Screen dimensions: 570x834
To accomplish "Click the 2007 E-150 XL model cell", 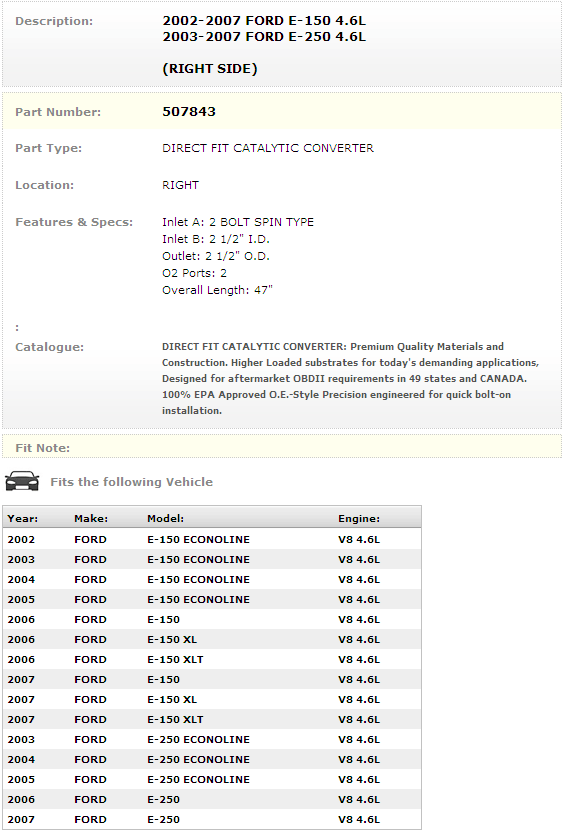I will point(172,699).
